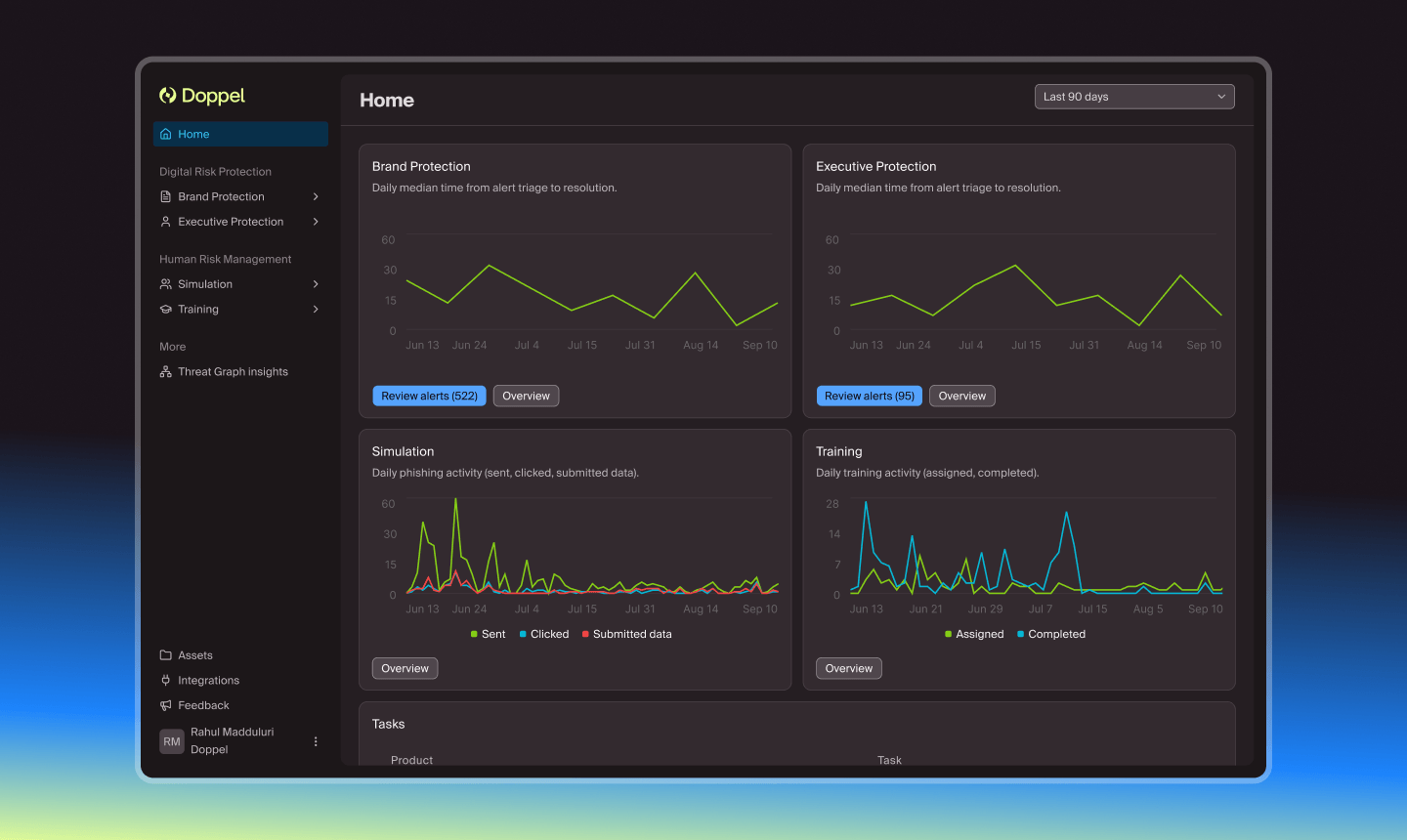Select Home in the sidebar
Screen dimensions: 1407x840
(x=240, y=134)
